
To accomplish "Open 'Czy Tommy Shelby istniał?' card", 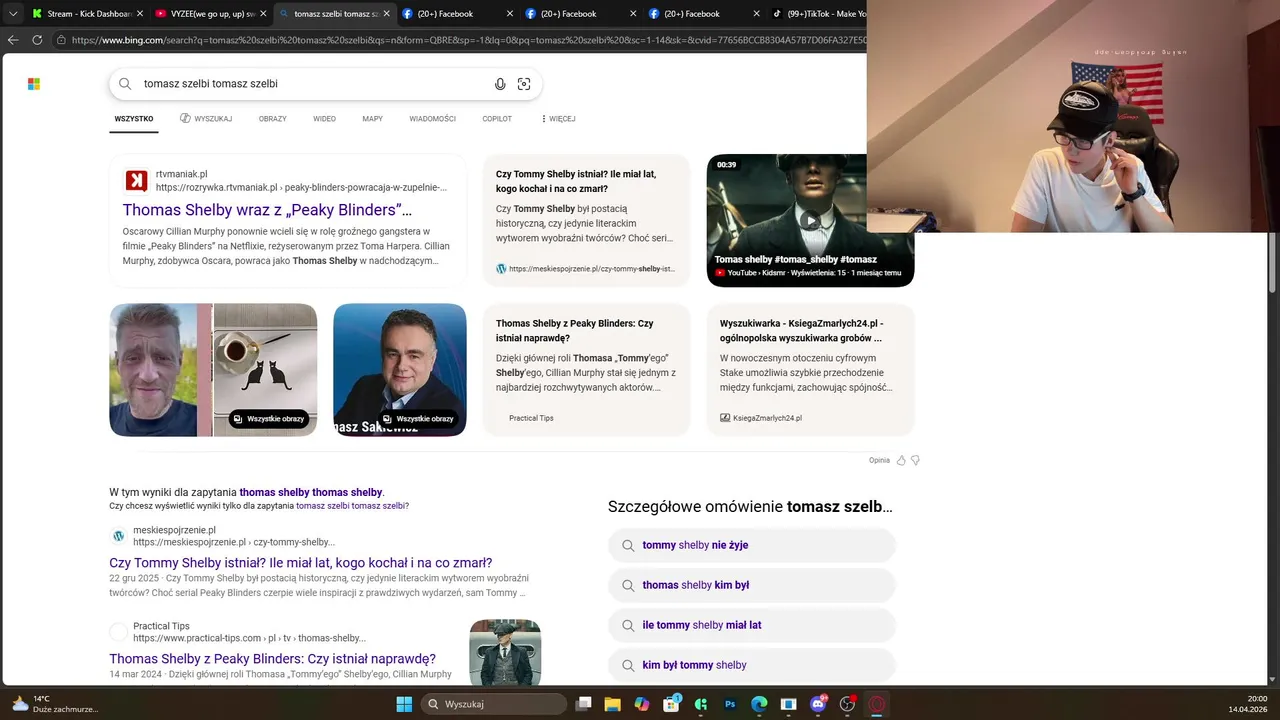I will point(586,220).
